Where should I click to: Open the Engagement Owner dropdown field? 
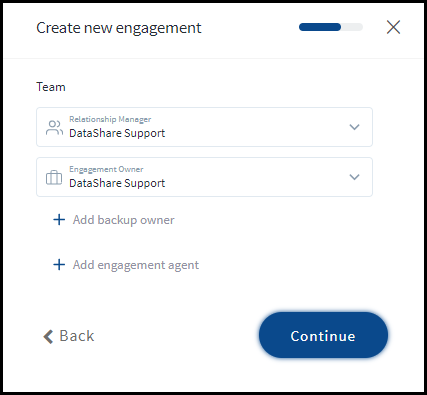click(204, 177)
